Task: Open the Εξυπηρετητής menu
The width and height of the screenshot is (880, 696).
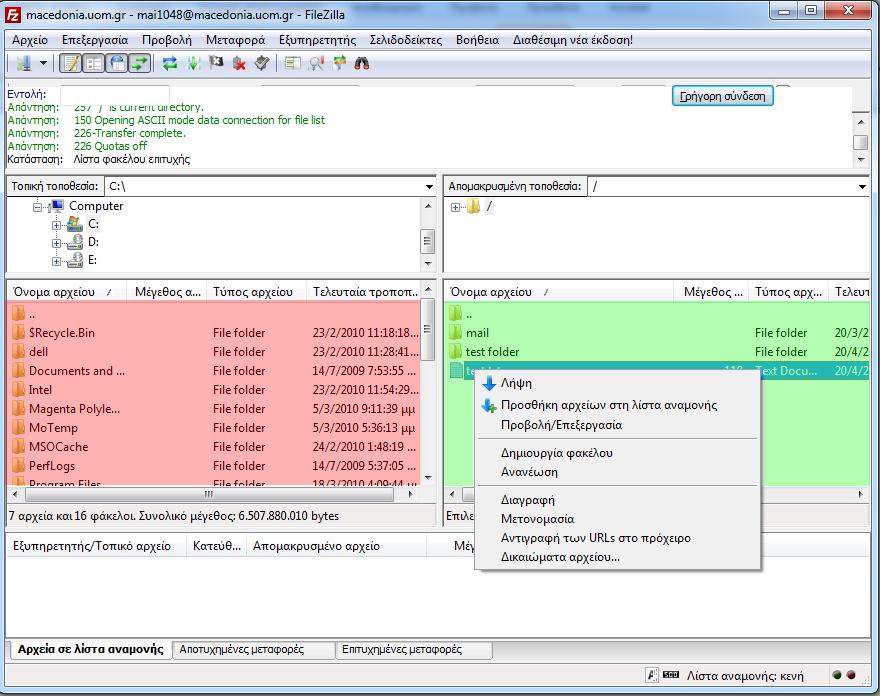Action: [x=318, y=40]
